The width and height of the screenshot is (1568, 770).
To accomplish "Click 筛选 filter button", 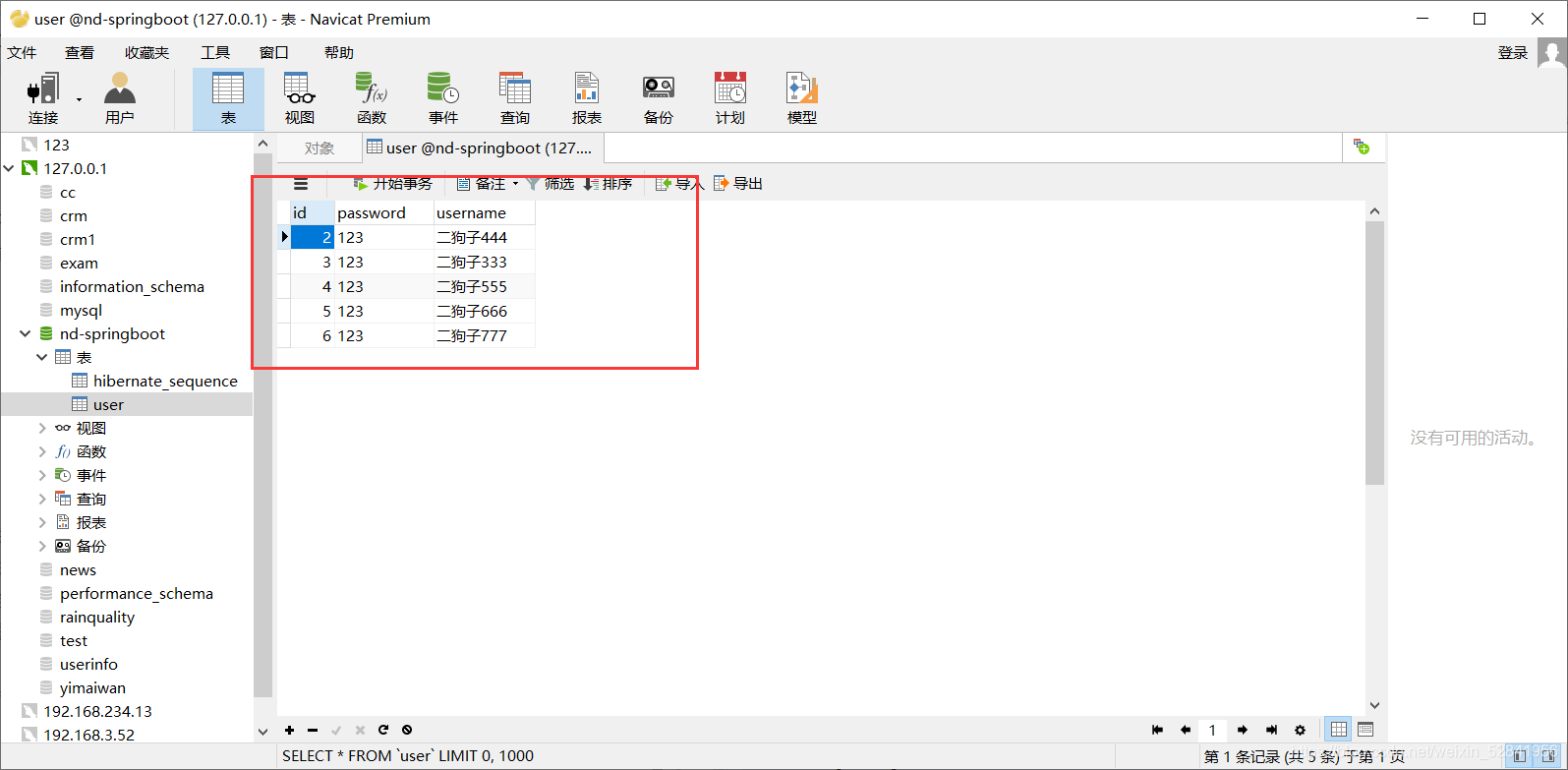I will (x=551, y=184).
